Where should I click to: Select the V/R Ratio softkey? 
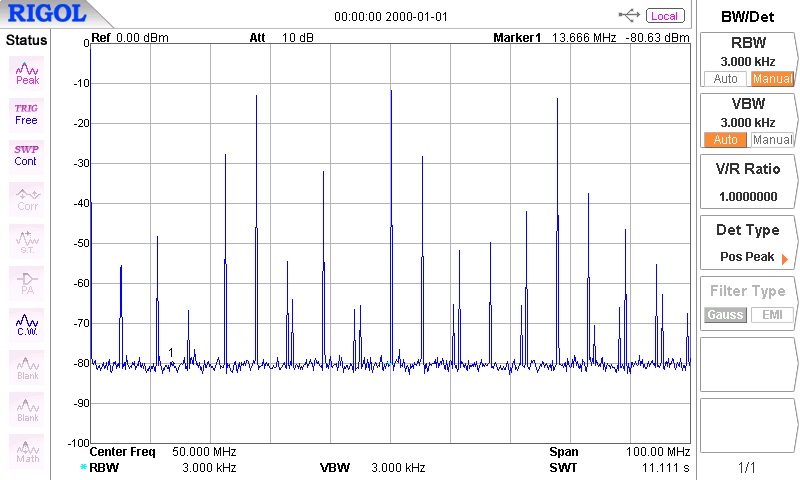748,182
